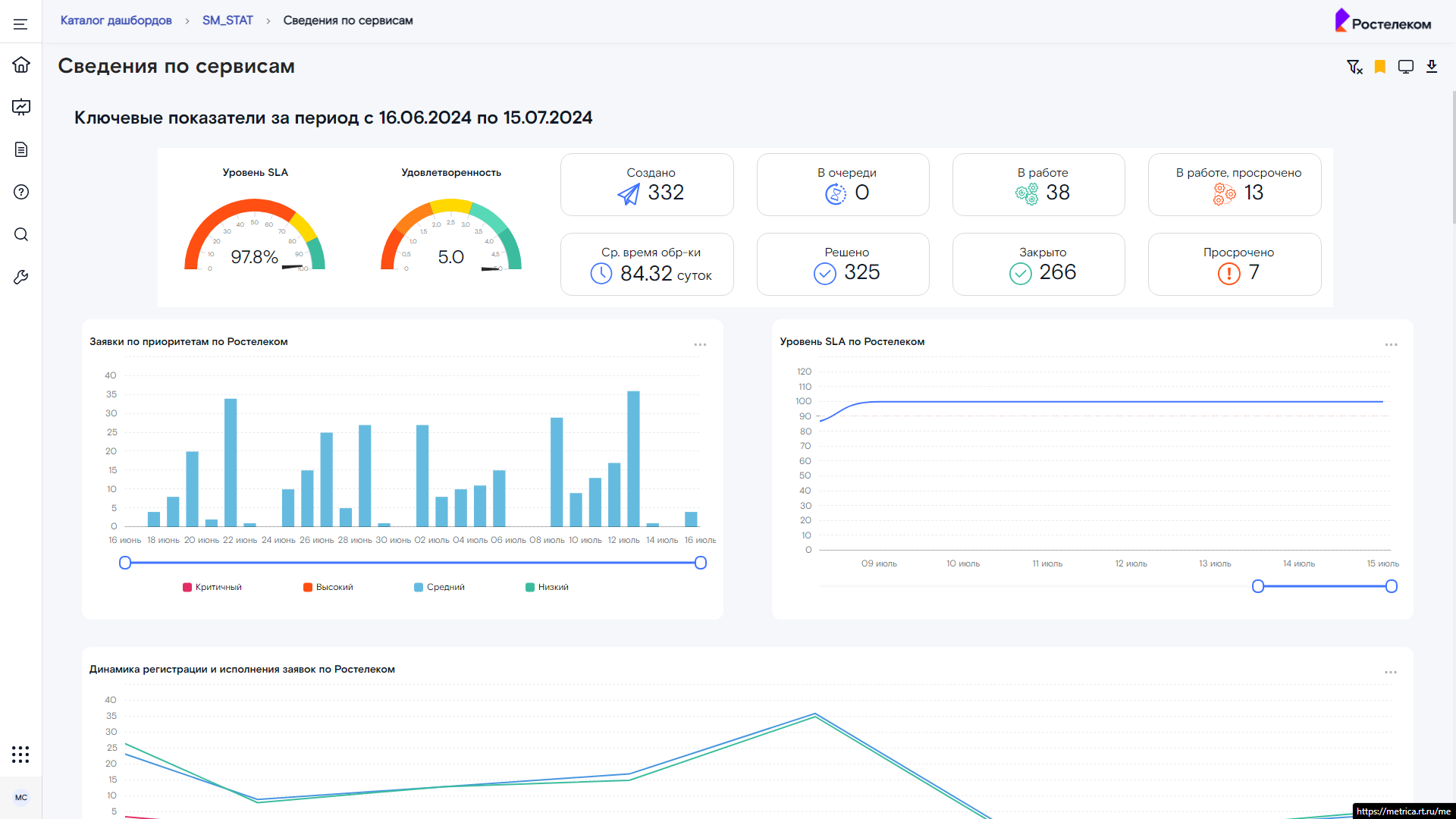Screen dimensions: 1456x819
Task: Navigate to Каталог дашбордов breadcrumb
Action: [x=116, y=20]
